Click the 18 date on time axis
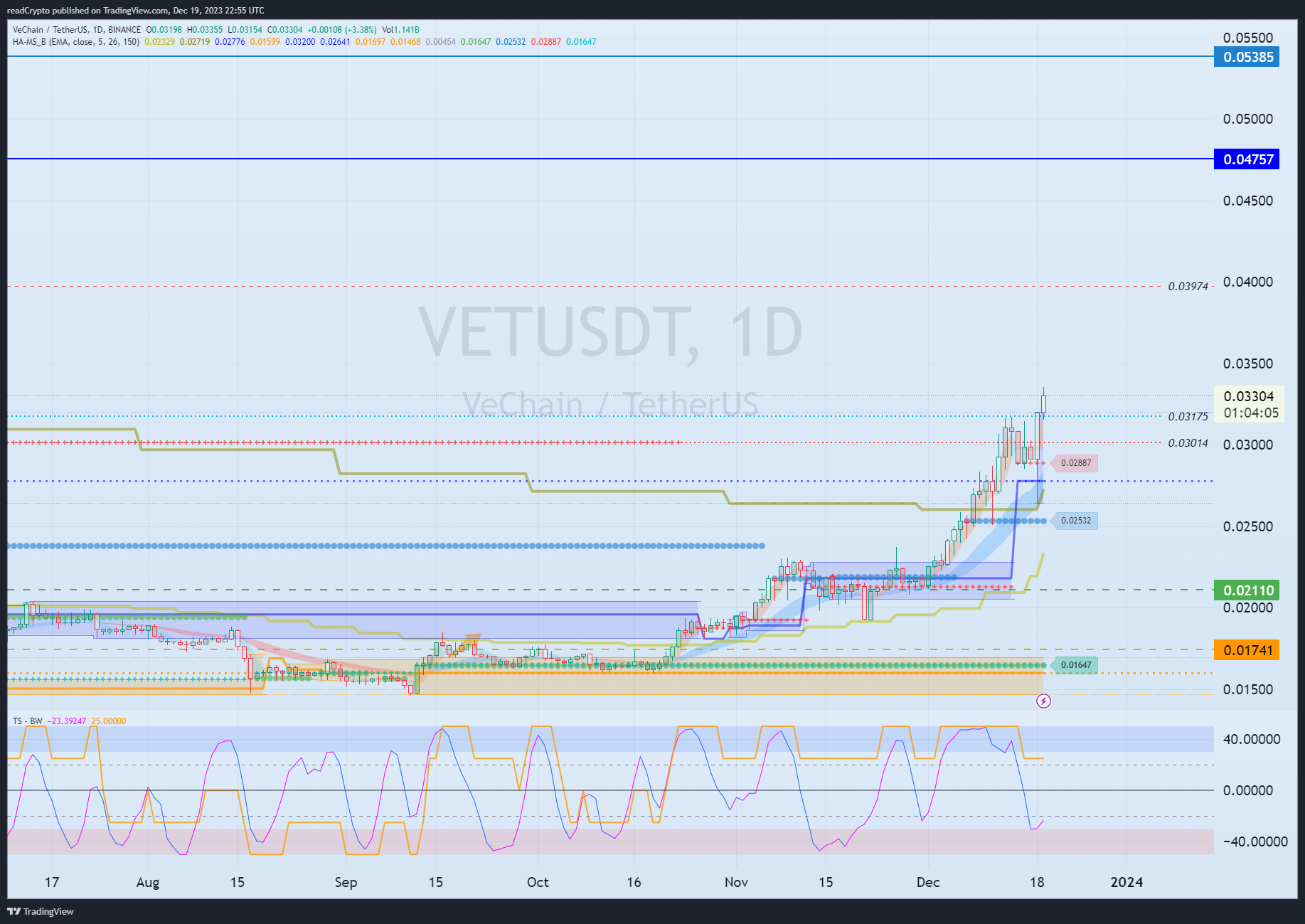Viewport: 1305px width, 924px height. [x=1038, y=882]
